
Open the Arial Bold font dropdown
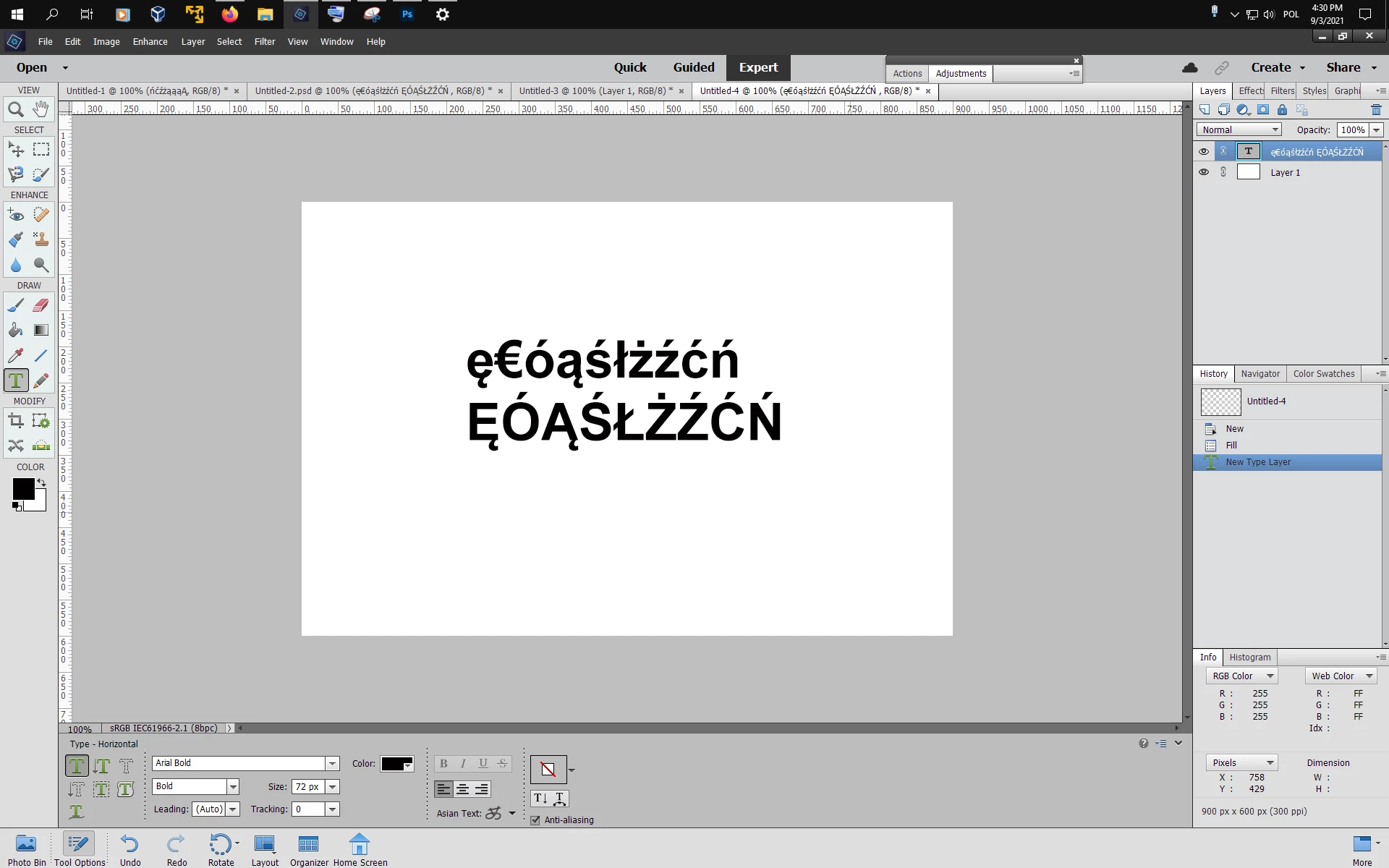[x=332, y=764]
